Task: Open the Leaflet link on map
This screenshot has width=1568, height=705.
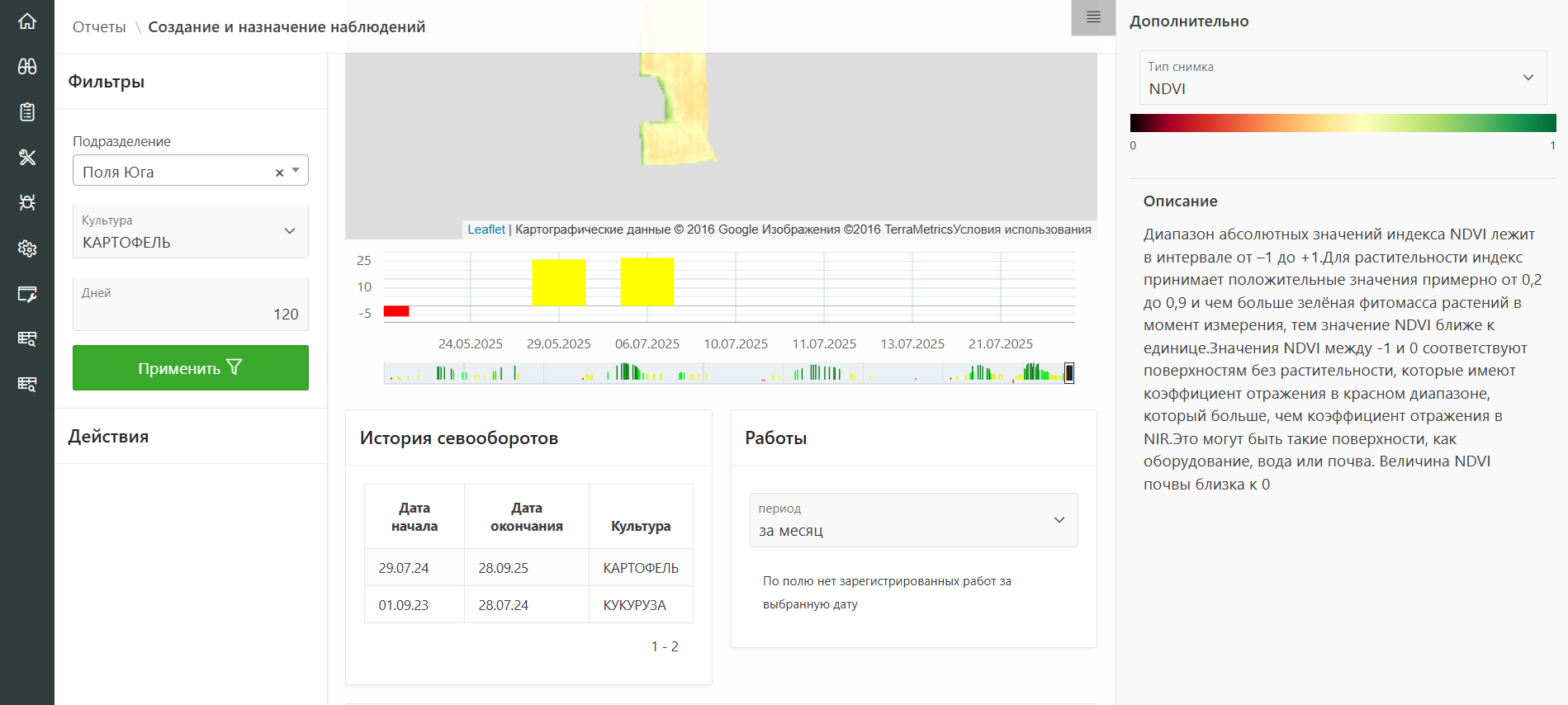Action: point(486,229)
